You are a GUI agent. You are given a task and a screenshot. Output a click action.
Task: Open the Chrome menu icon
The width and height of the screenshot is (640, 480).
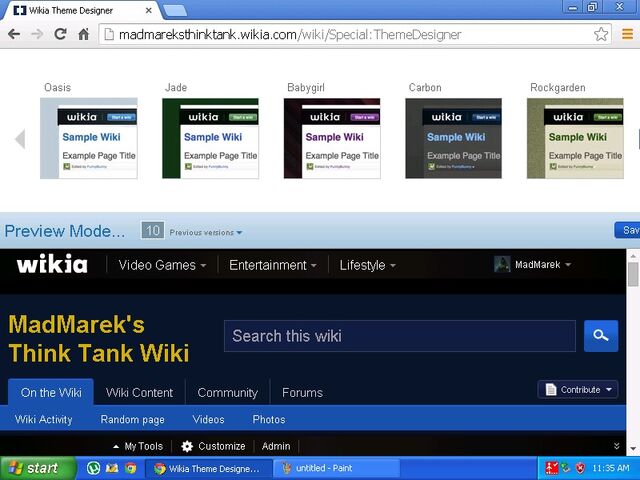[627, 34]
